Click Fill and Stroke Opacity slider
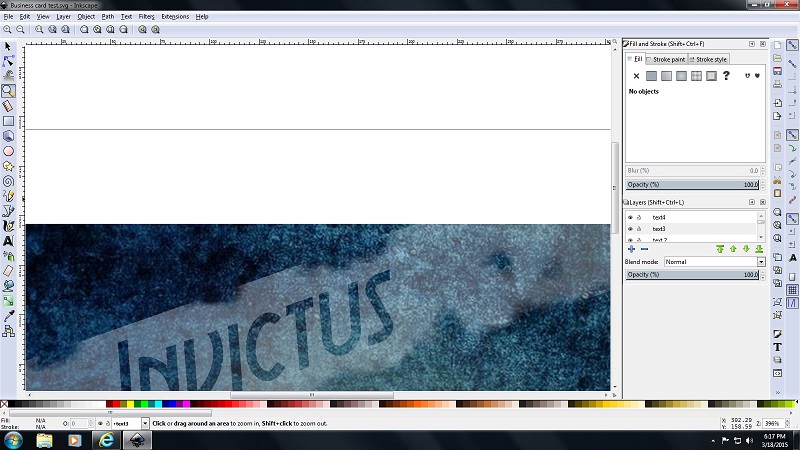 click(x=692, y=185)
